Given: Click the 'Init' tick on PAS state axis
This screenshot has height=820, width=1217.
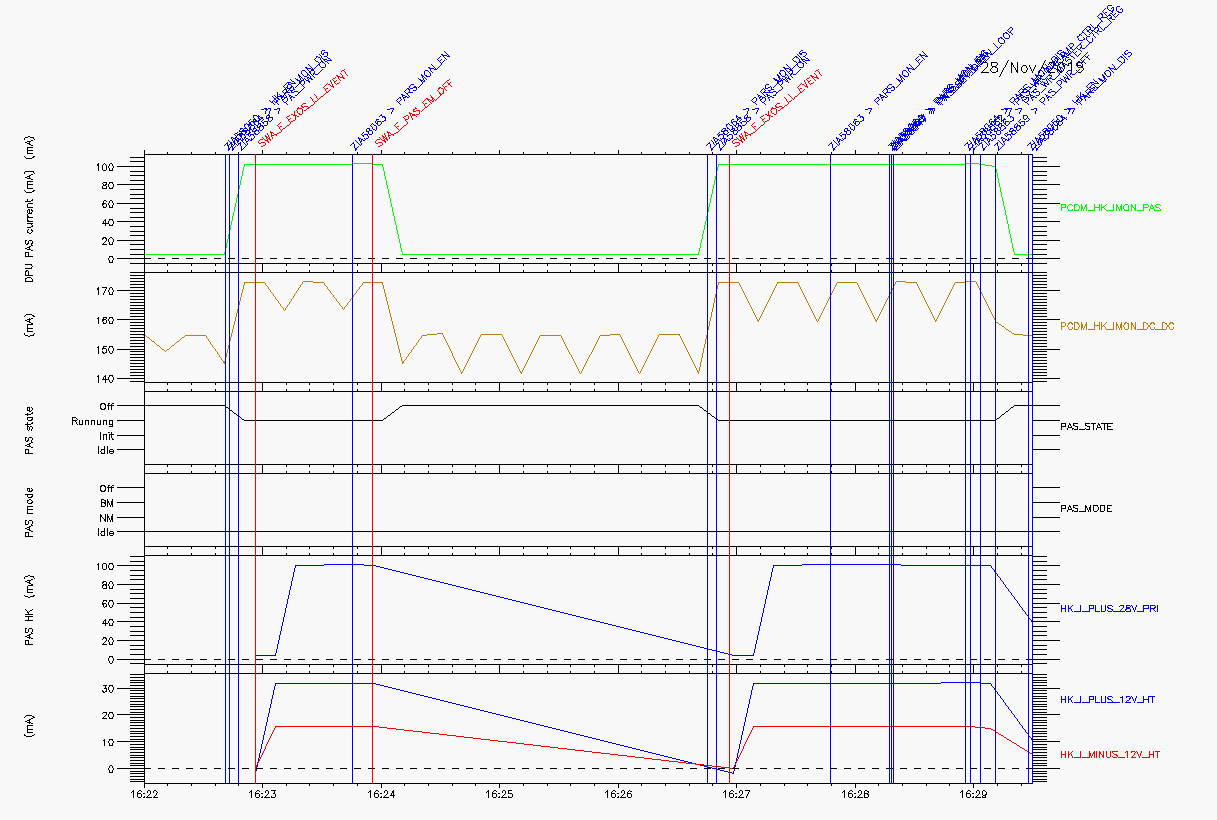Looking at the screenshot, I should [106, 436].
